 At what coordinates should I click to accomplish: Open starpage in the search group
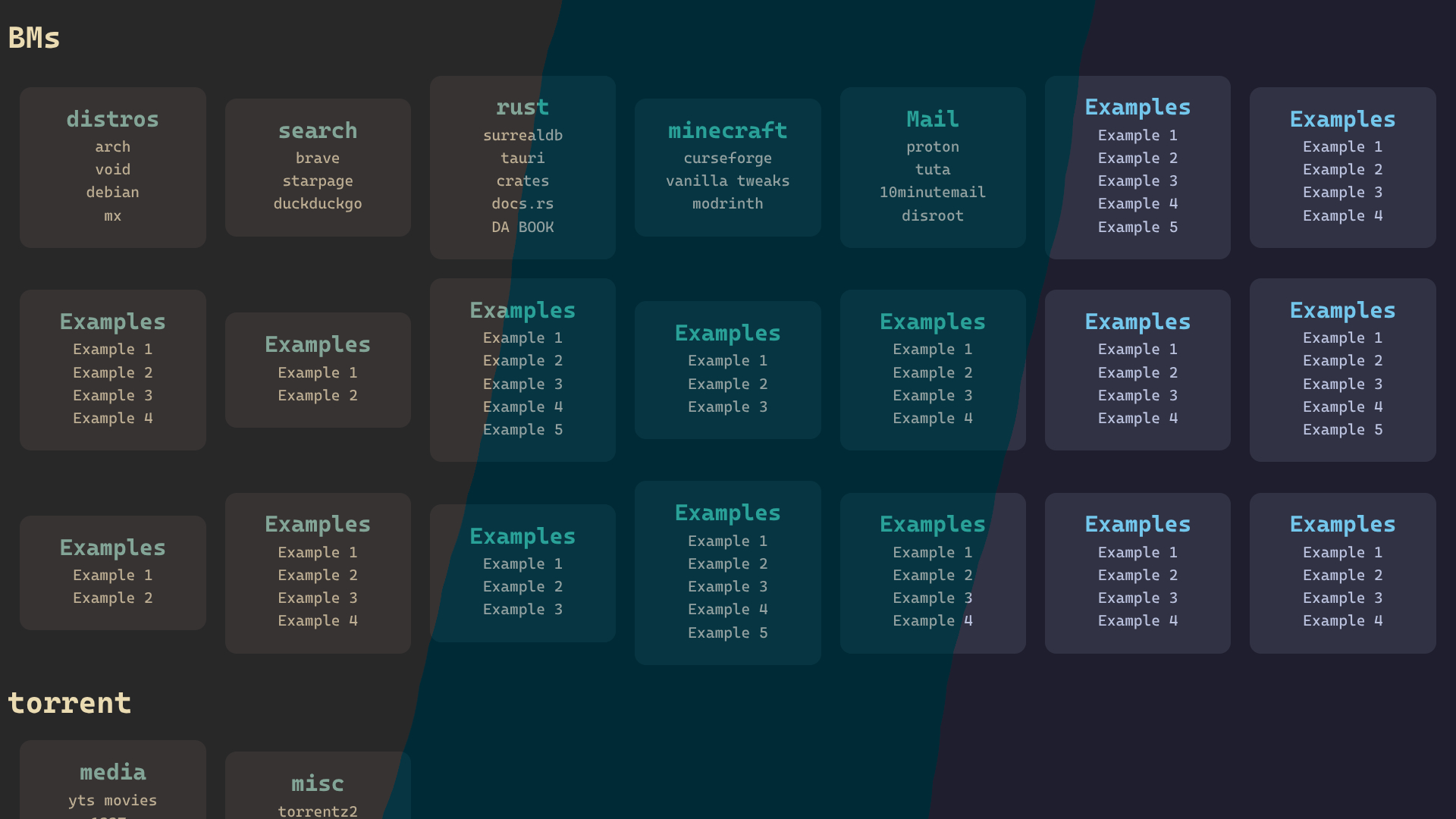(x=318, y=180)
